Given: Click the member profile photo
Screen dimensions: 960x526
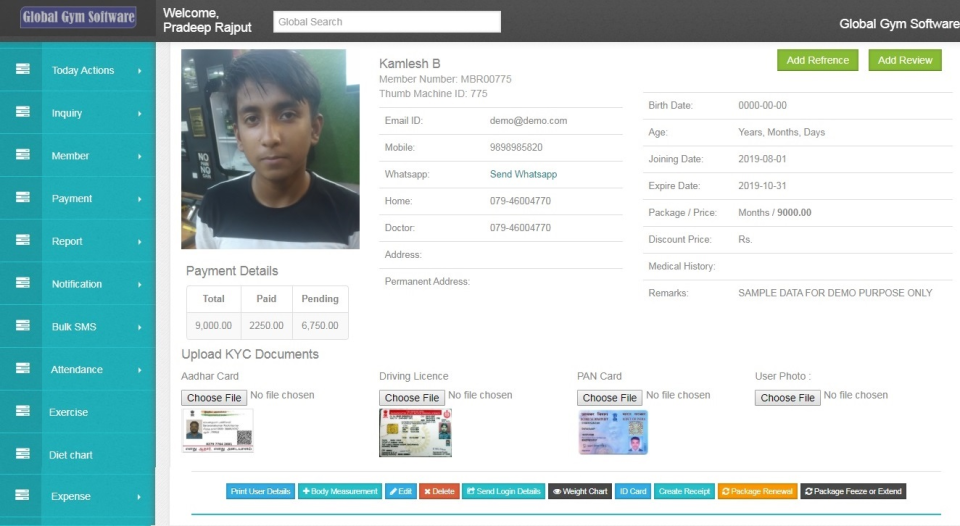Looking at the screenshot, I should pos(270,149).
